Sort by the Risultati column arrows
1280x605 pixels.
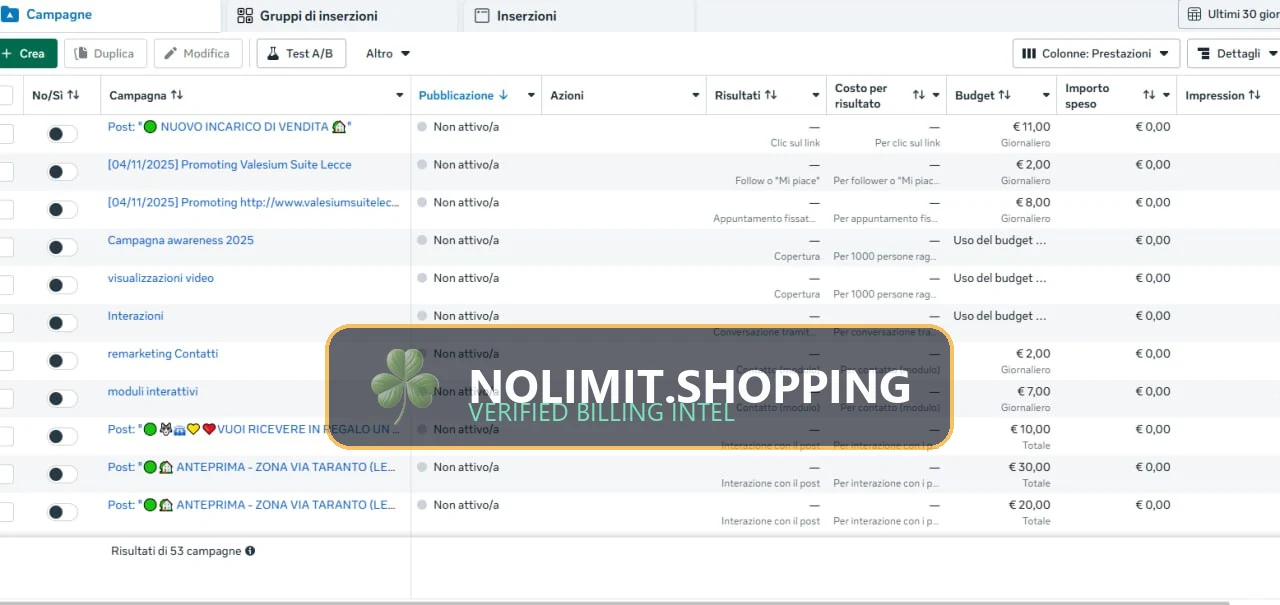point(770,95)
